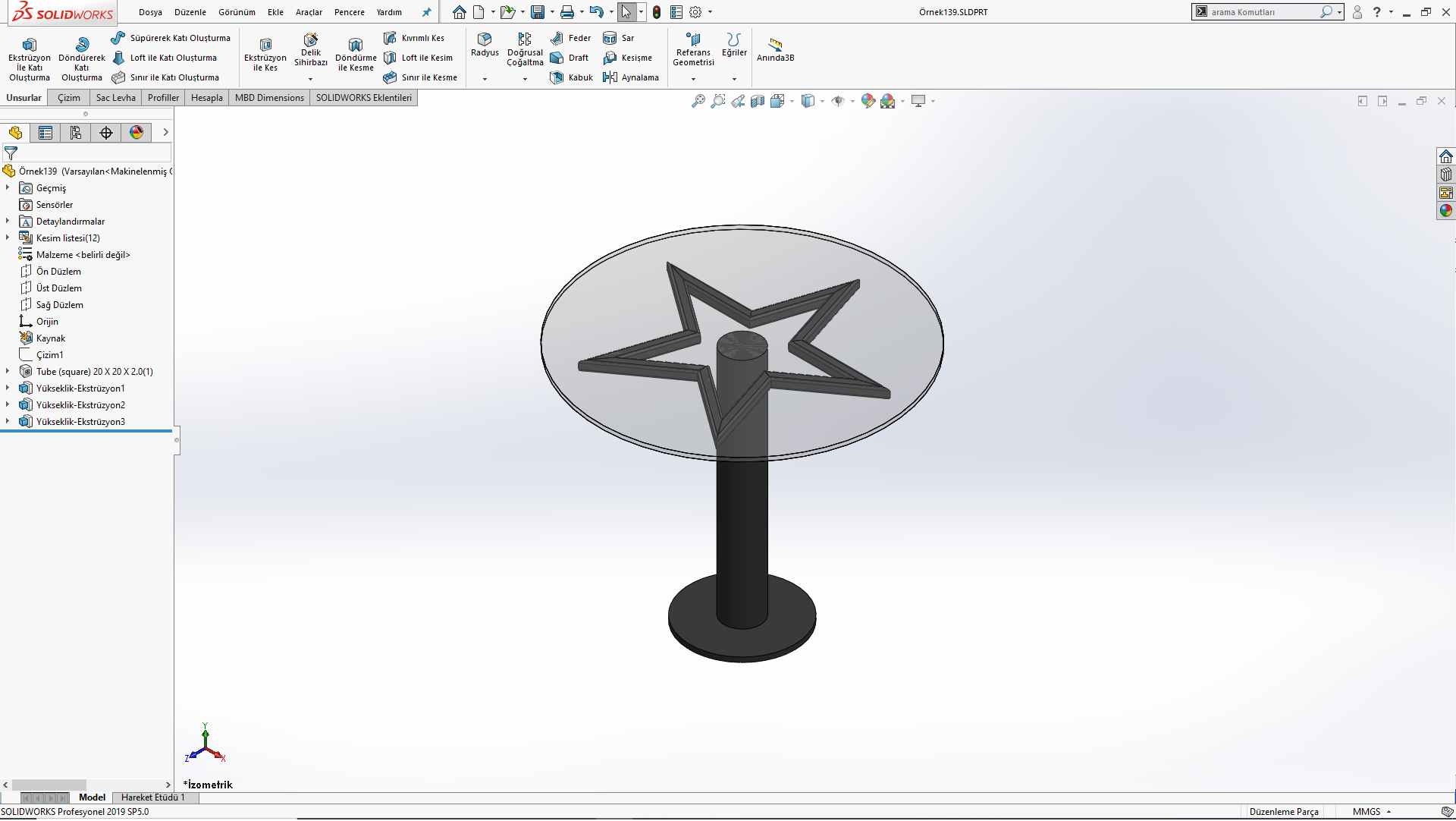Edit Appearance color sphere icon
This screenshot has width=1456, height=821.
pos(868,101)
